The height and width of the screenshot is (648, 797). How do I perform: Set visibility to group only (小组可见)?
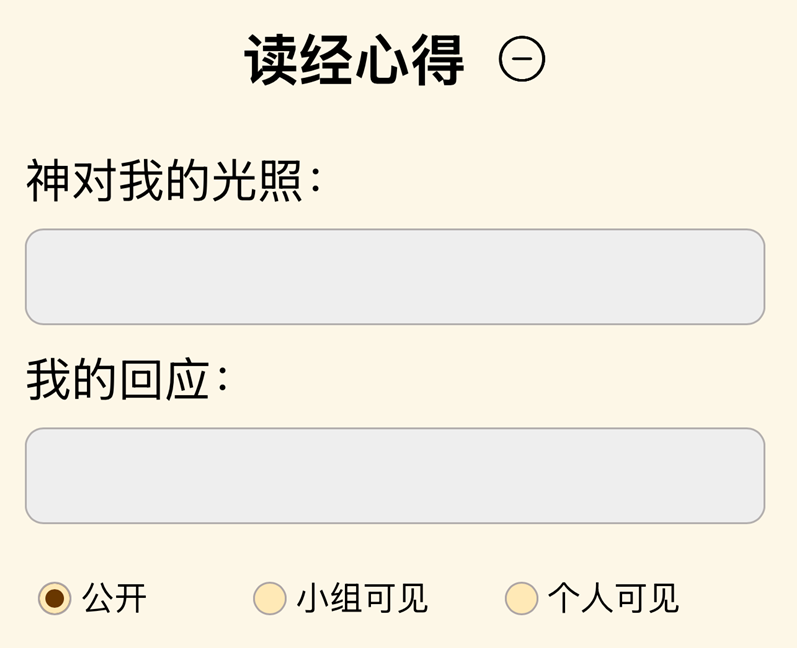[x=270, y=598]
